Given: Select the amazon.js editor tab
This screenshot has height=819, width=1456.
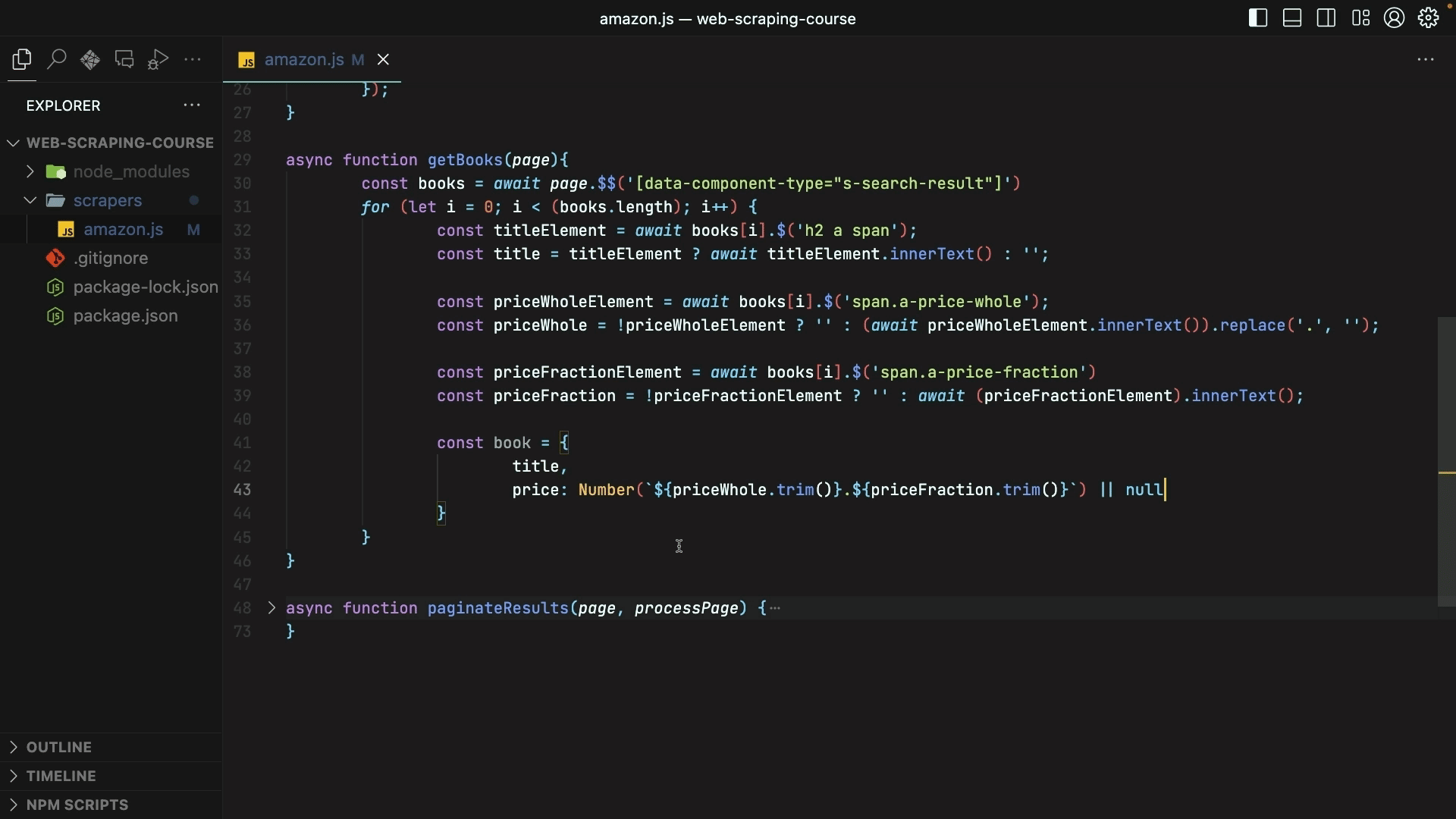Looking at the screenshot, I should [x=312, y=59].
